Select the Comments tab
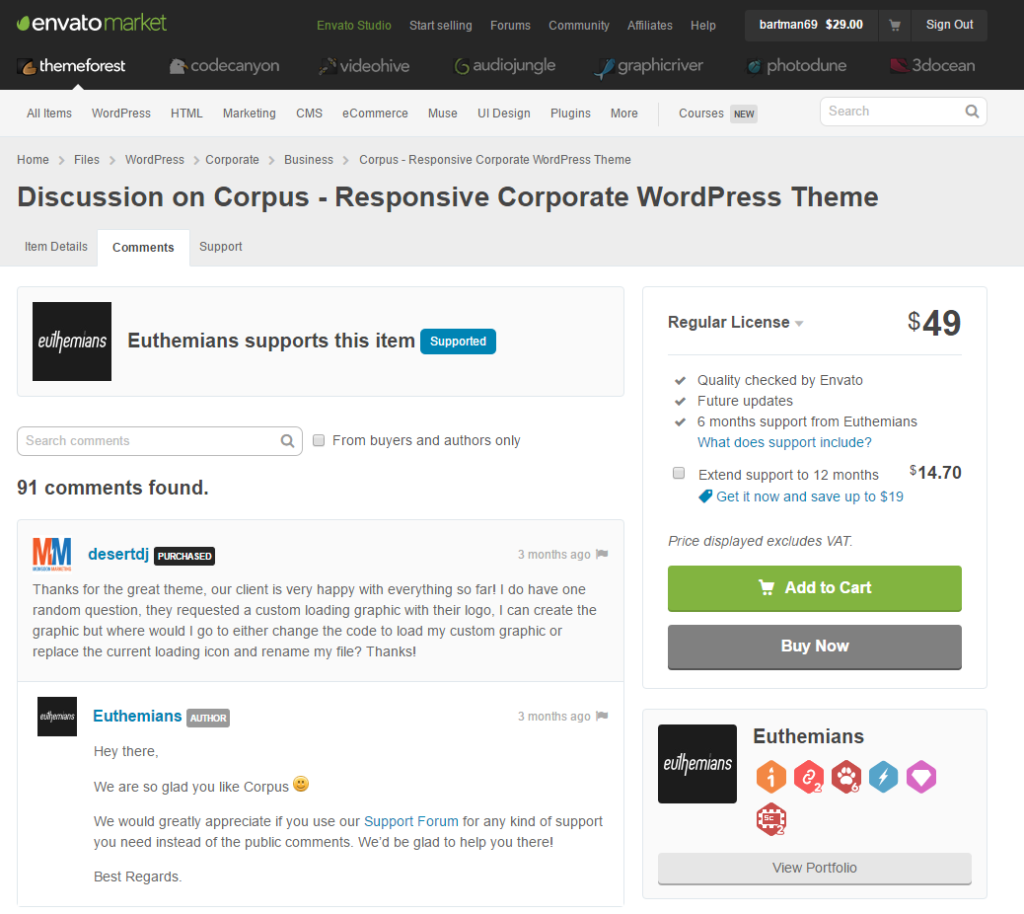Image resolution: width=1024 pixels, height=914 pixels. coord(143,248)
